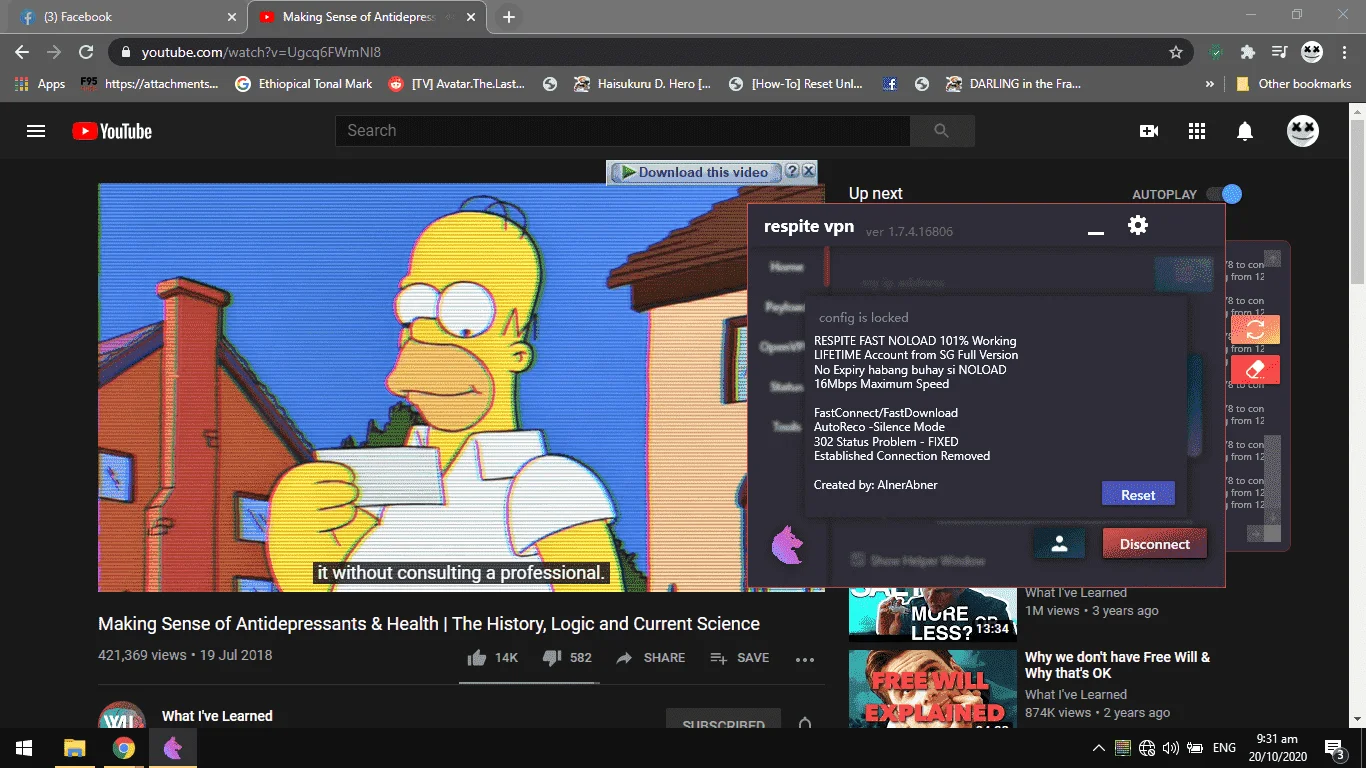The width and height of the screenshot is (1366, 768).
Task: Open File Explorer from the taskbar
Action: pos(74,748)
